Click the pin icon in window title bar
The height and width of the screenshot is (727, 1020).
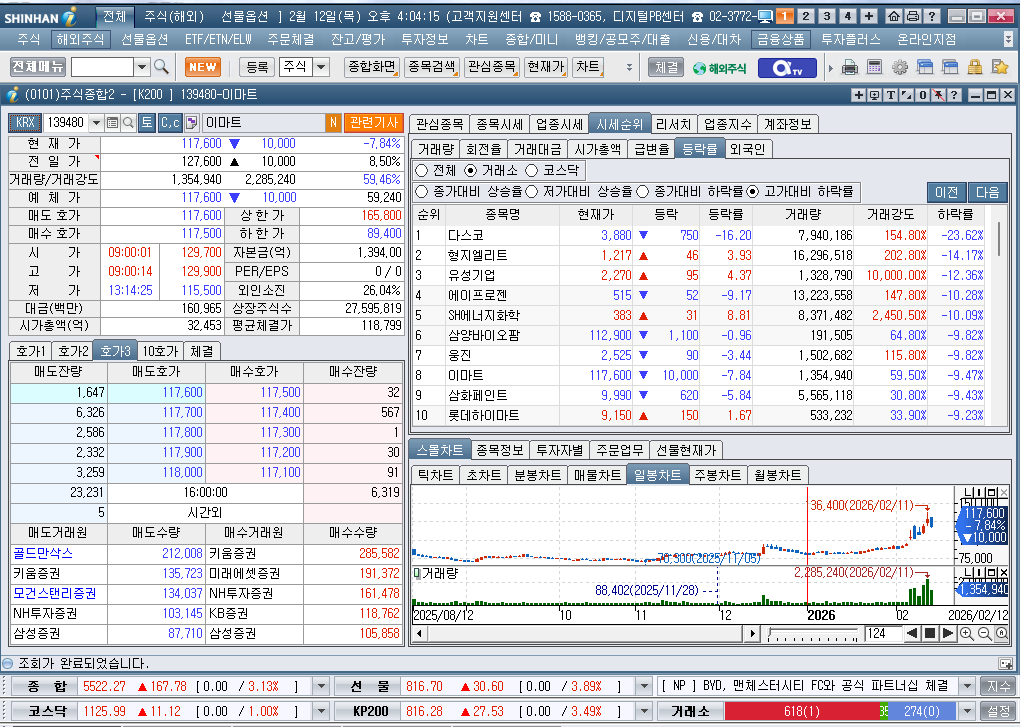click(938, 95)
